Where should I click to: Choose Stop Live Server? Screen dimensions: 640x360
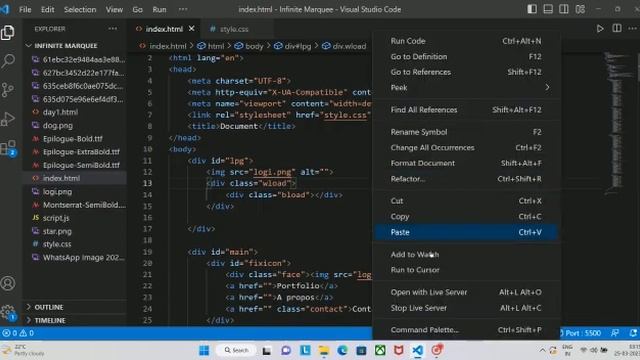[x=466, y=308]
